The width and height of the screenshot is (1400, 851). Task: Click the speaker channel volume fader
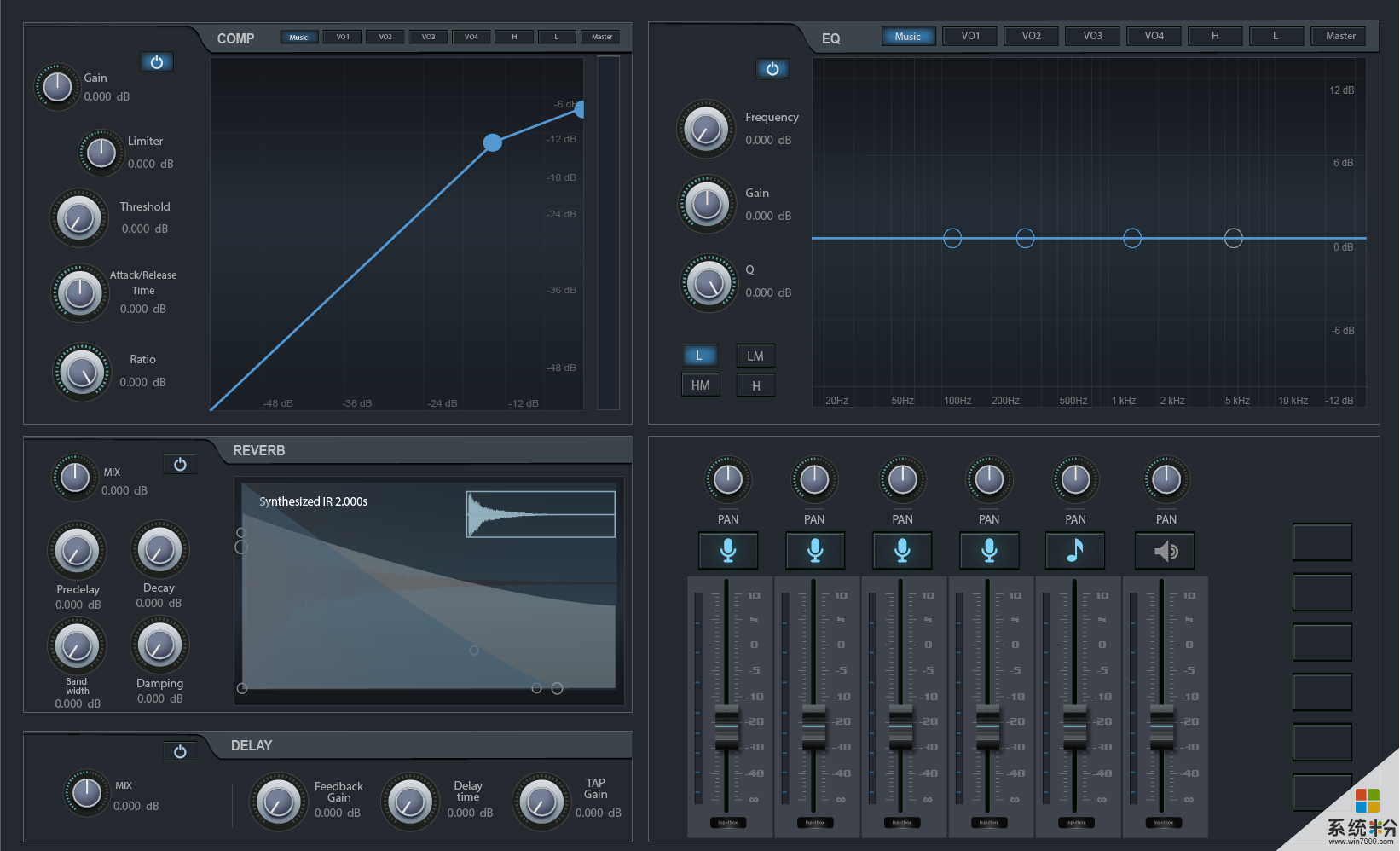[x=1161, y=727]
